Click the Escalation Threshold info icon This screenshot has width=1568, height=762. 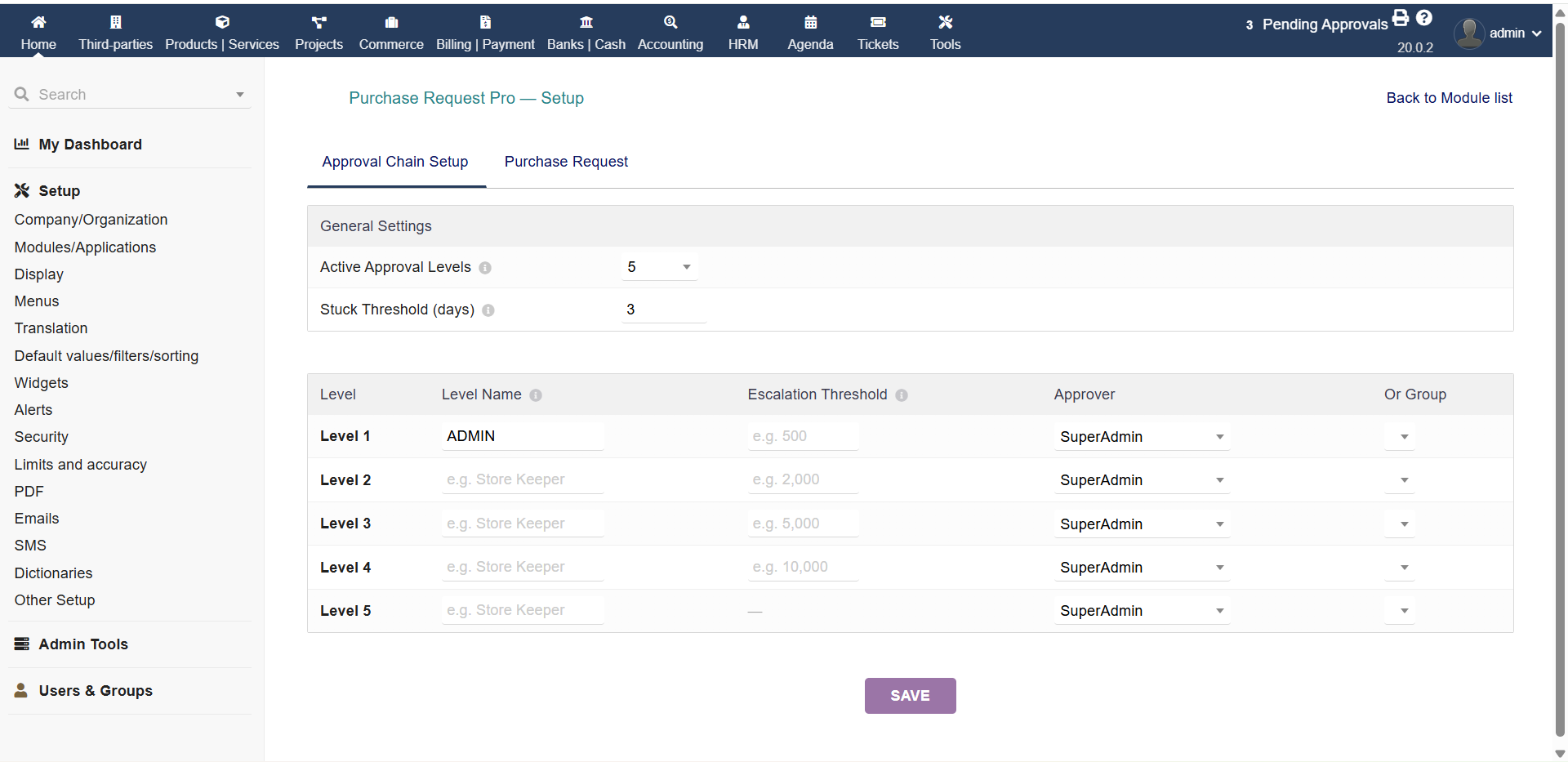(902, 395)
